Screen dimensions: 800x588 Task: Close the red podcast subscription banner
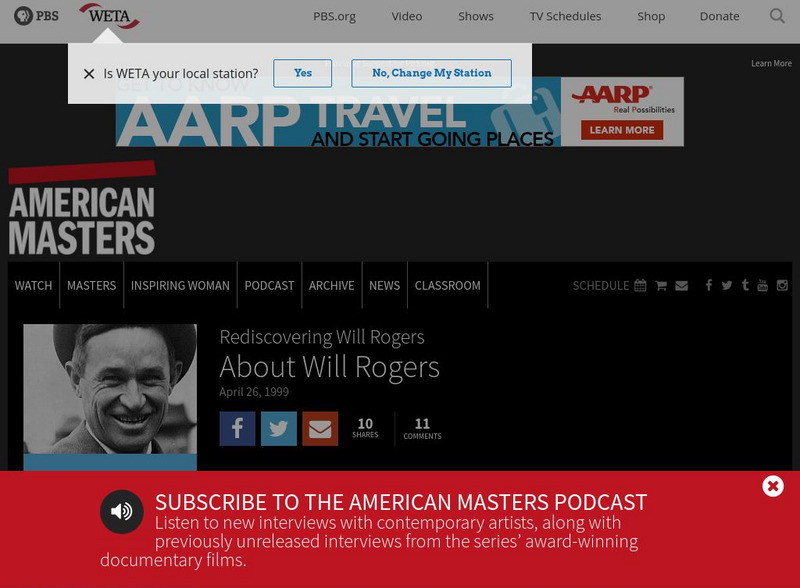coord(772,486)
